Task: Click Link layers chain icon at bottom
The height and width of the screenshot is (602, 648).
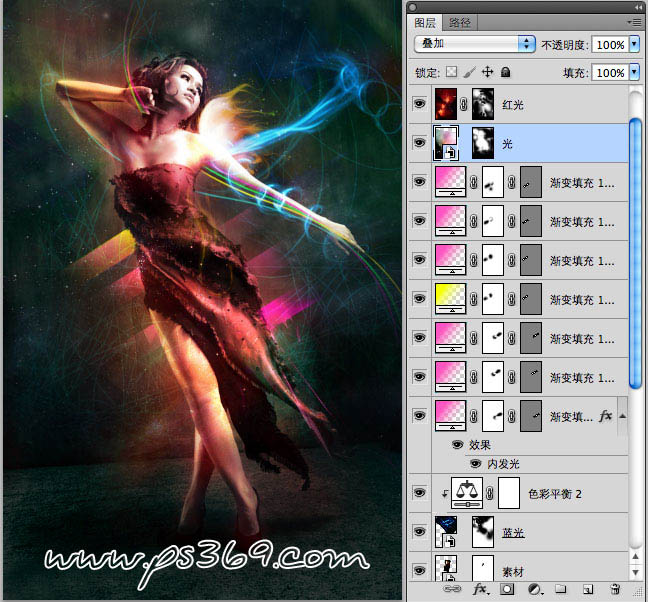Action: point(452,589)
